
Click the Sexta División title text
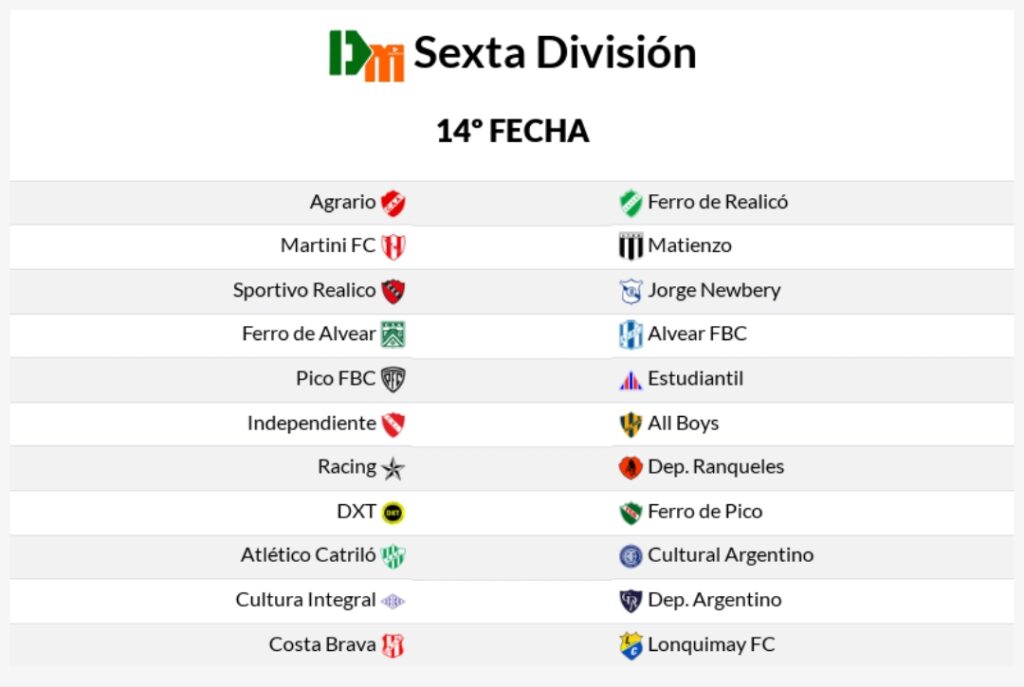555,53
